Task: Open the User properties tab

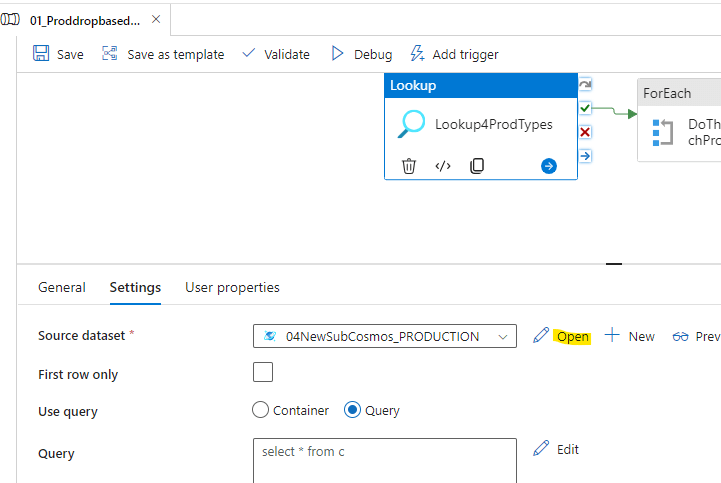Action: tap(232, 287)
